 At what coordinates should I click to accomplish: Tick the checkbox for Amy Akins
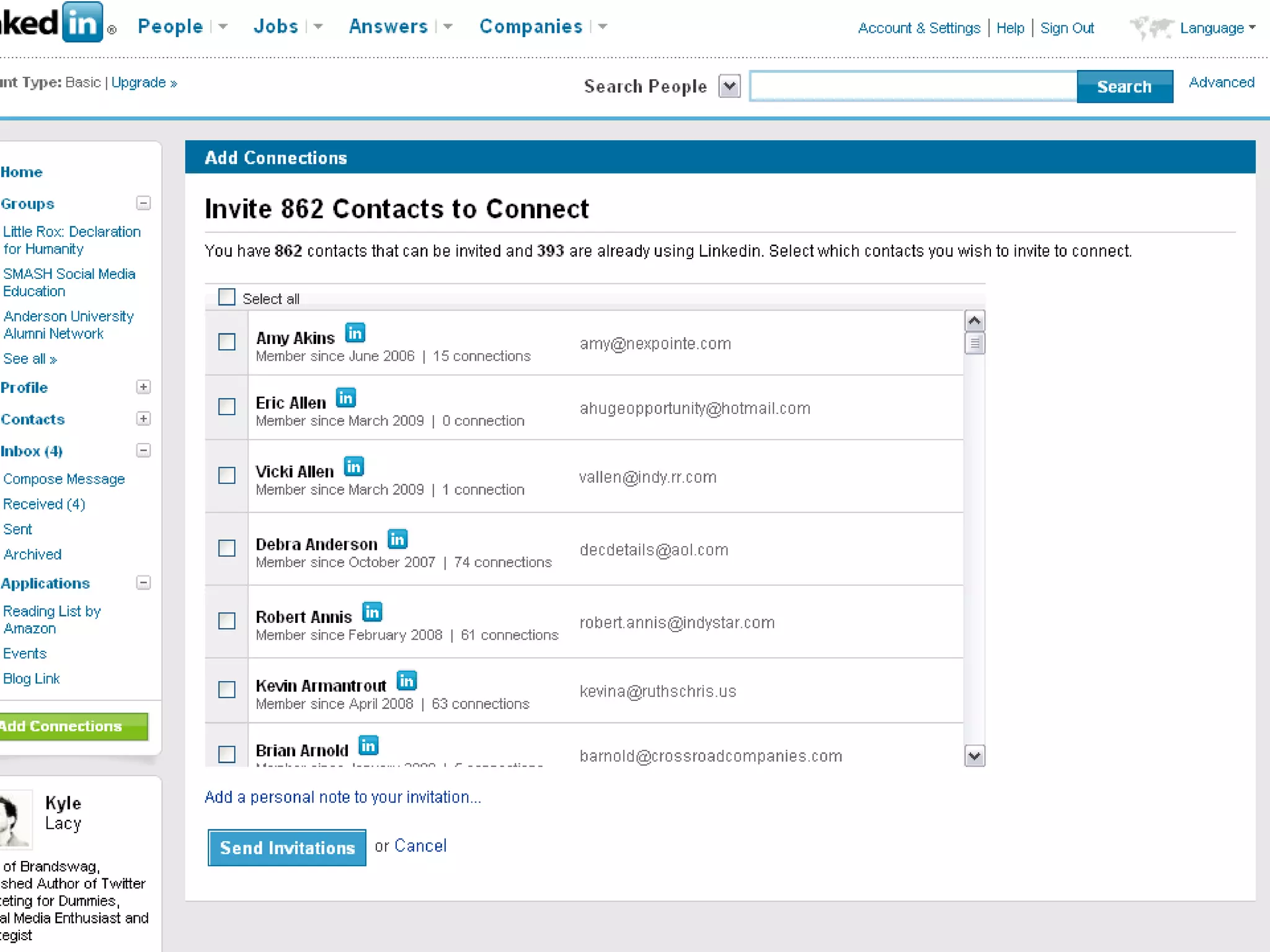227,342
